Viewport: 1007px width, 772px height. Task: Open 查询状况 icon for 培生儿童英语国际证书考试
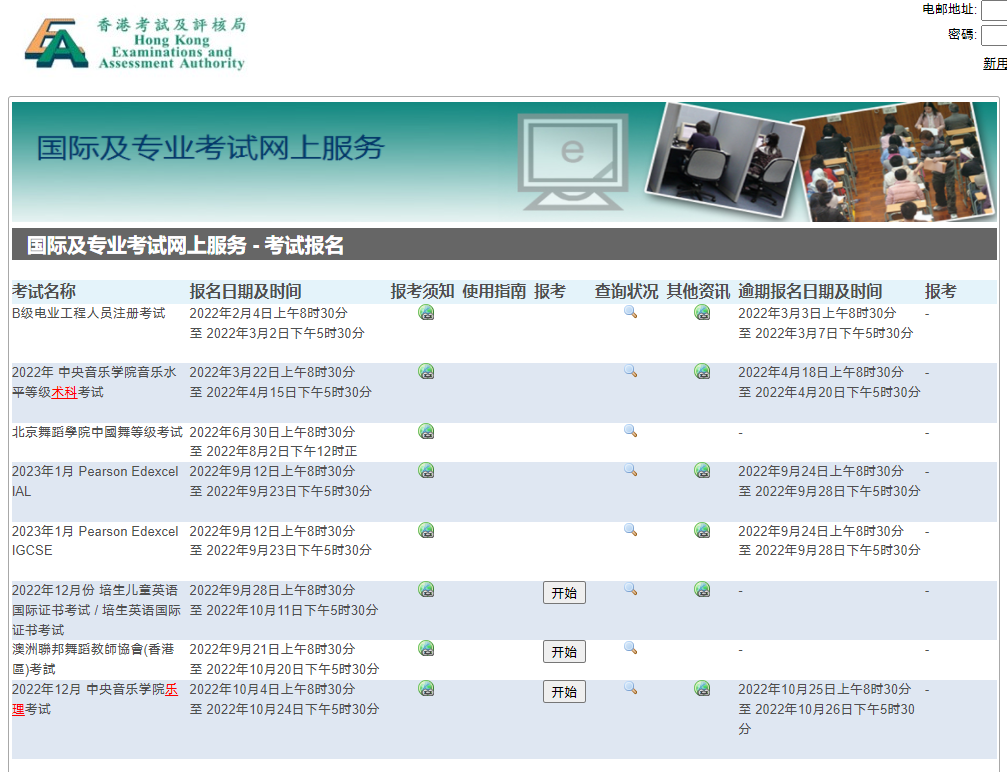click(630, 590)
